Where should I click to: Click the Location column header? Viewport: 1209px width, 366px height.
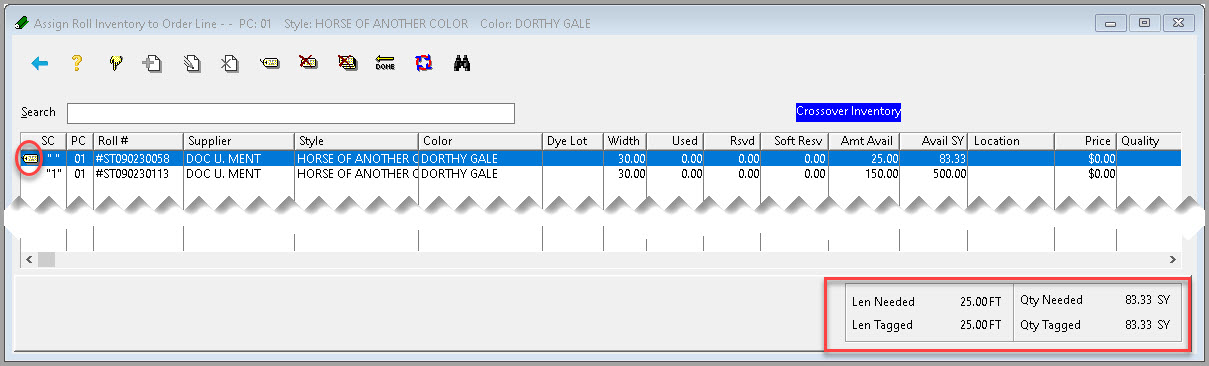[1011, 141]
